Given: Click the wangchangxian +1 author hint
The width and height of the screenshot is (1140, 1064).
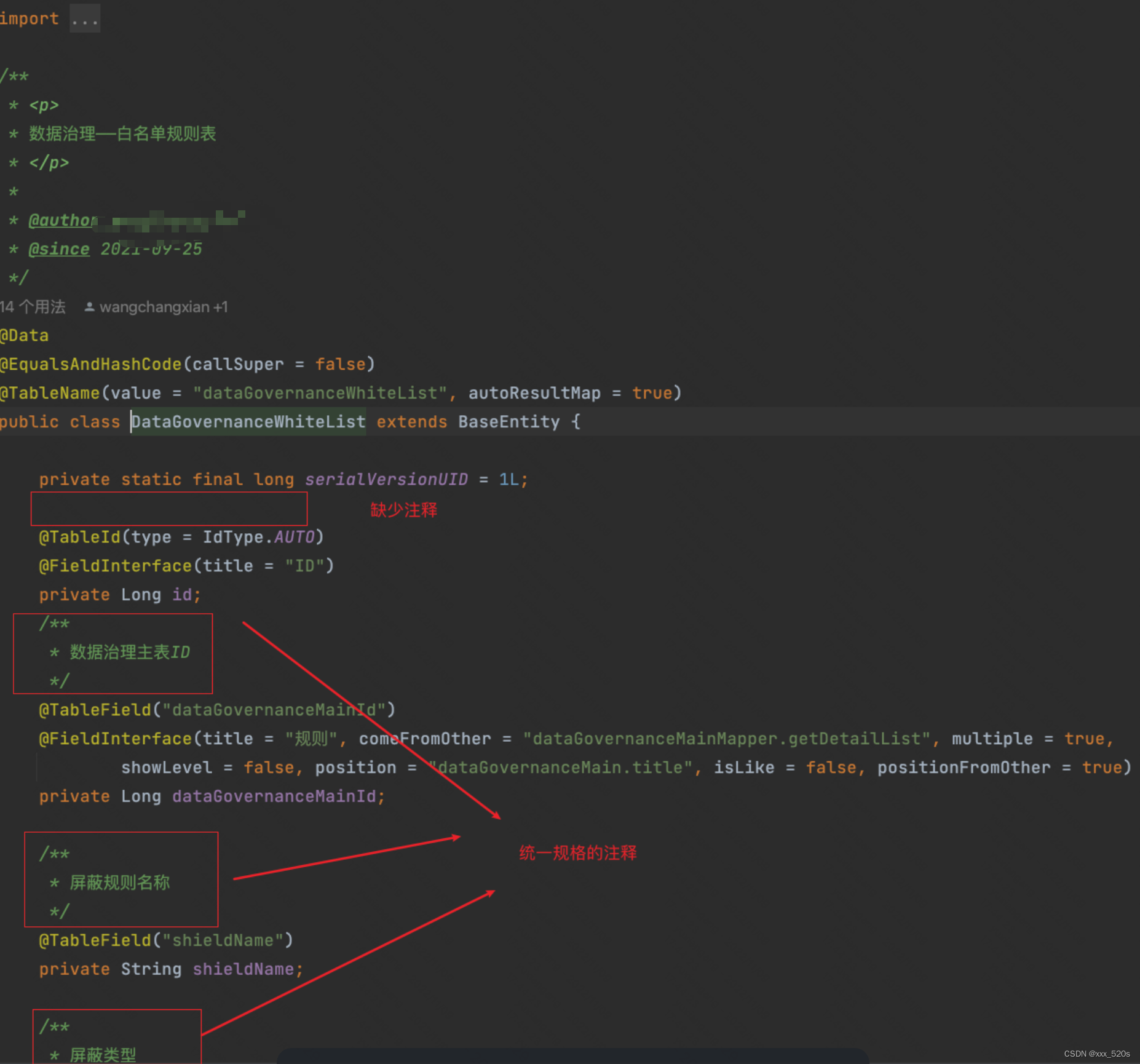Looking at the screenshot, I should tap(164, 307).
